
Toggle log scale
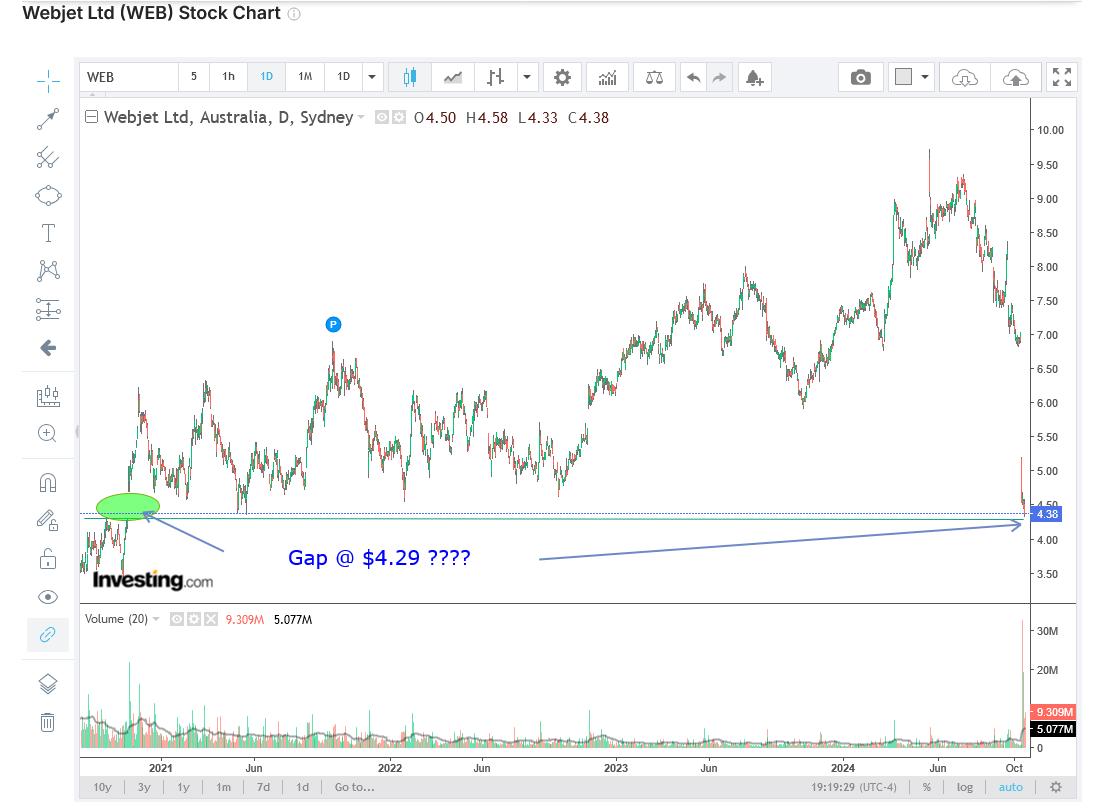(x=965, y=787)
